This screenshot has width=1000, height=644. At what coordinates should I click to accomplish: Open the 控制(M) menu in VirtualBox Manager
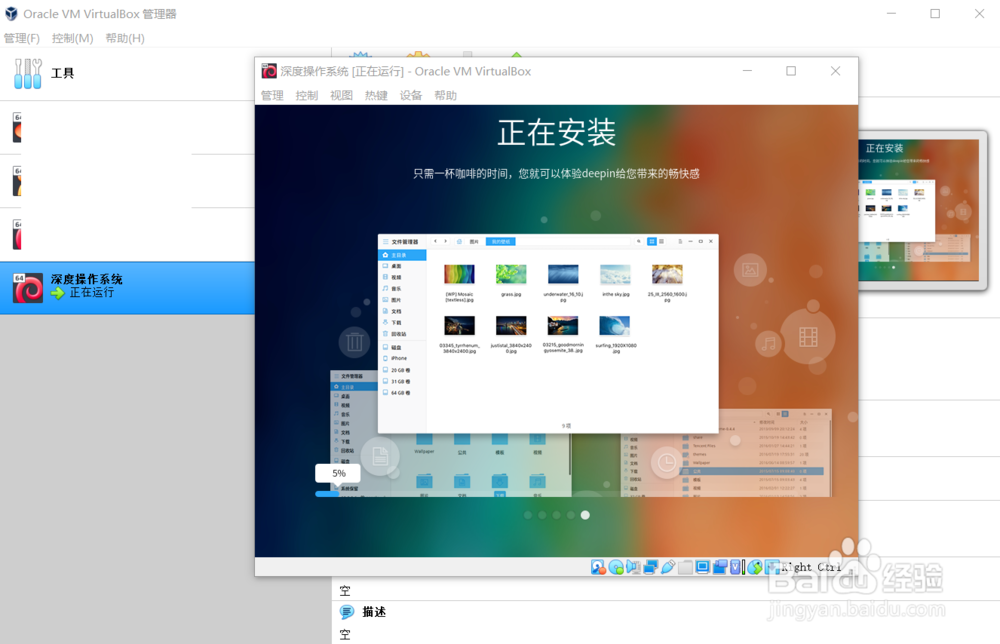click(x=72, y=38)
